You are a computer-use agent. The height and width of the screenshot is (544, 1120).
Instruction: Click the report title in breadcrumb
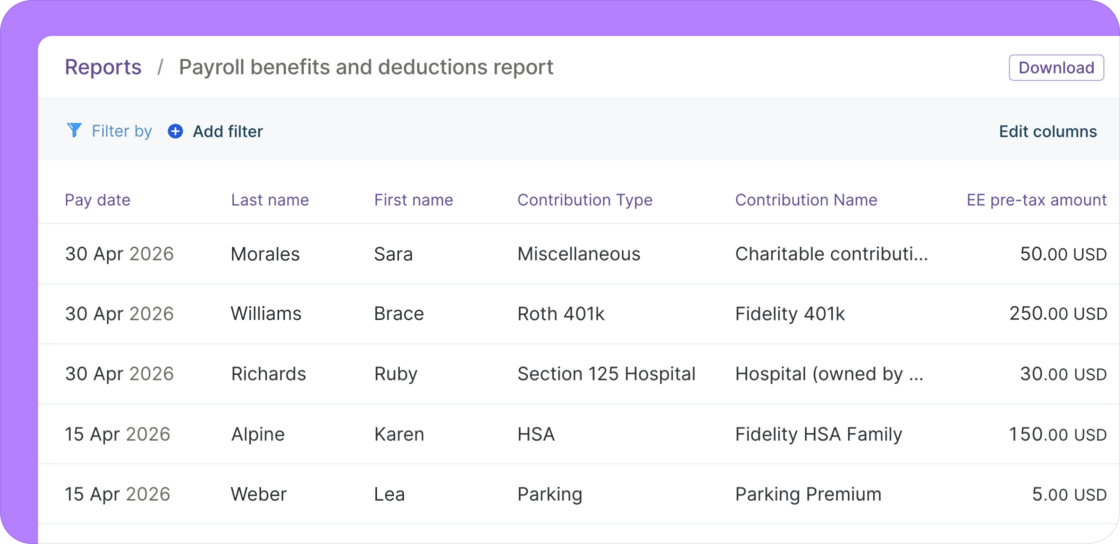366,67
